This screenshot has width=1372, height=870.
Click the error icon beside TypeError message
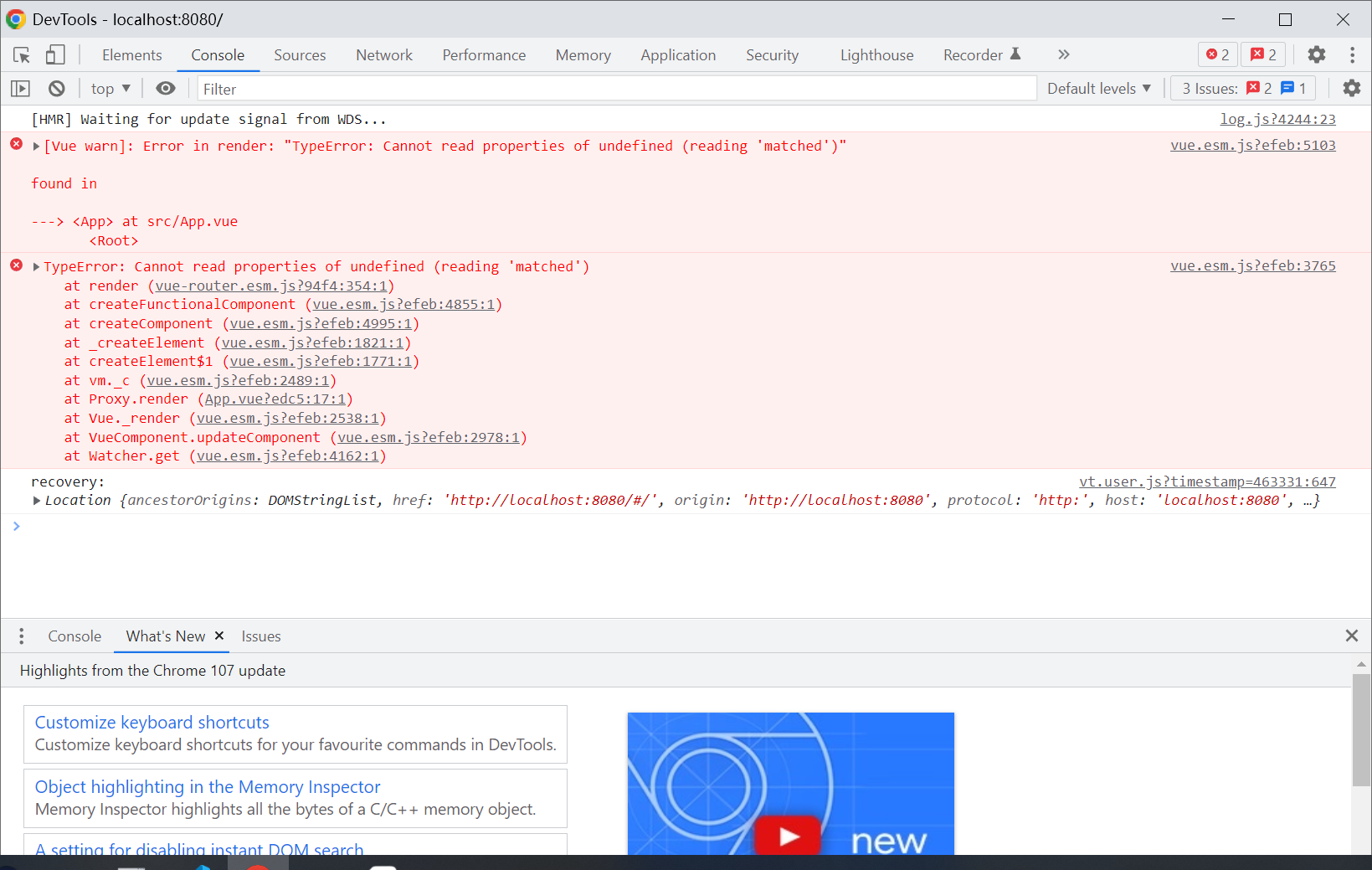[16, 265]
